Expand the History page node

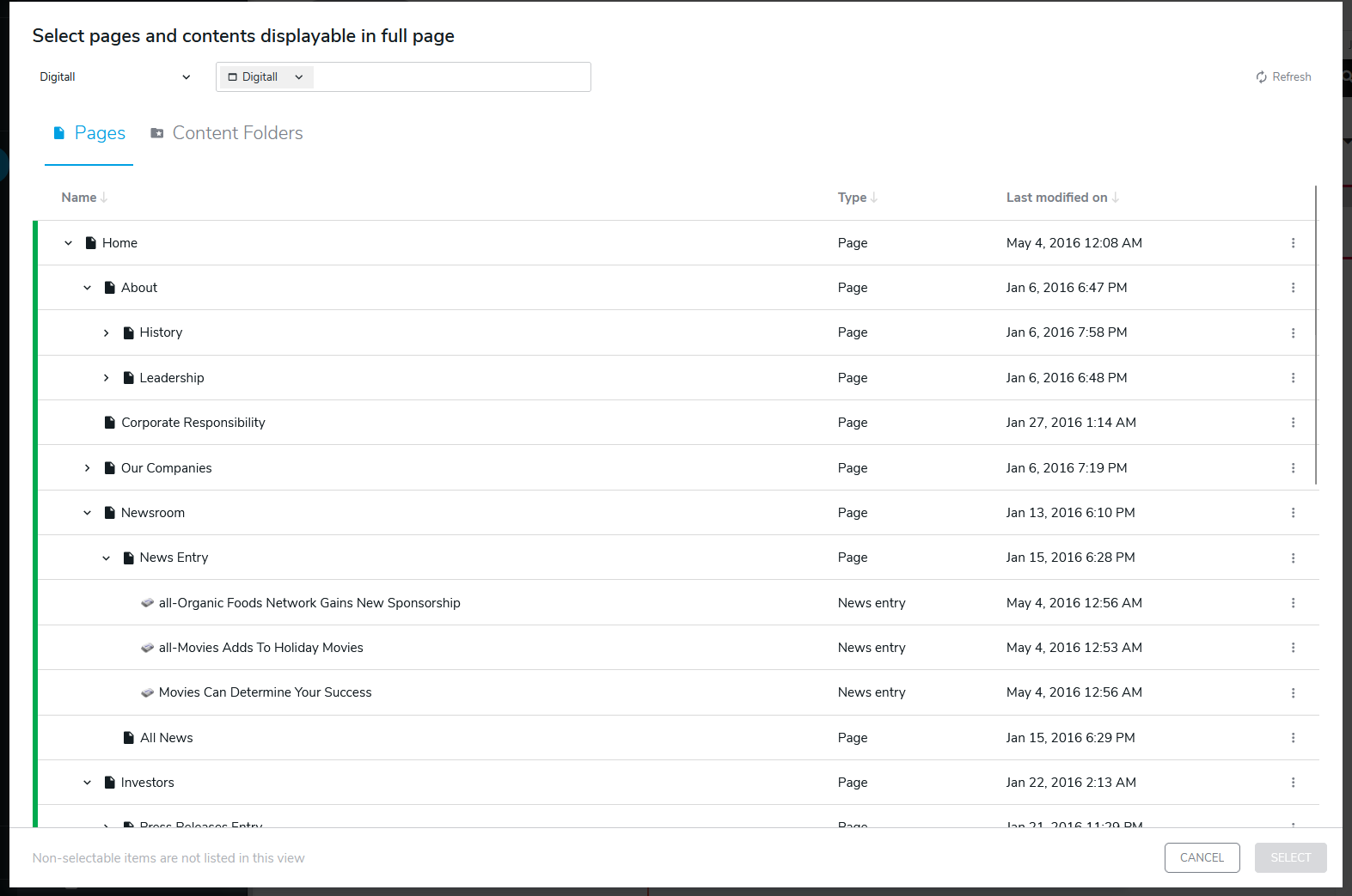106,333
